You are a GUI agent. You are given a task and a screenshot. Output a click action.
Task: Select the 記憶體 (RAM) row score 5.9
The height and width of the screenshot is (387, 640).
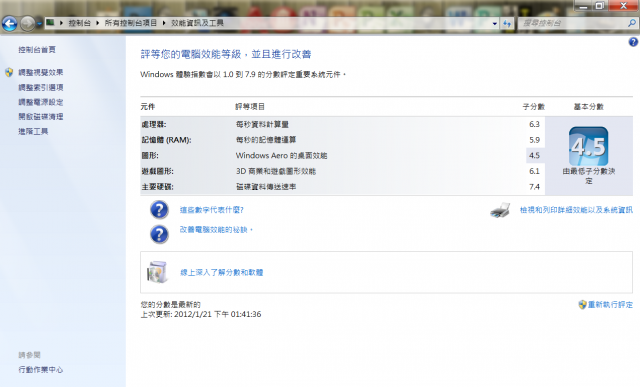coord(534,140)
